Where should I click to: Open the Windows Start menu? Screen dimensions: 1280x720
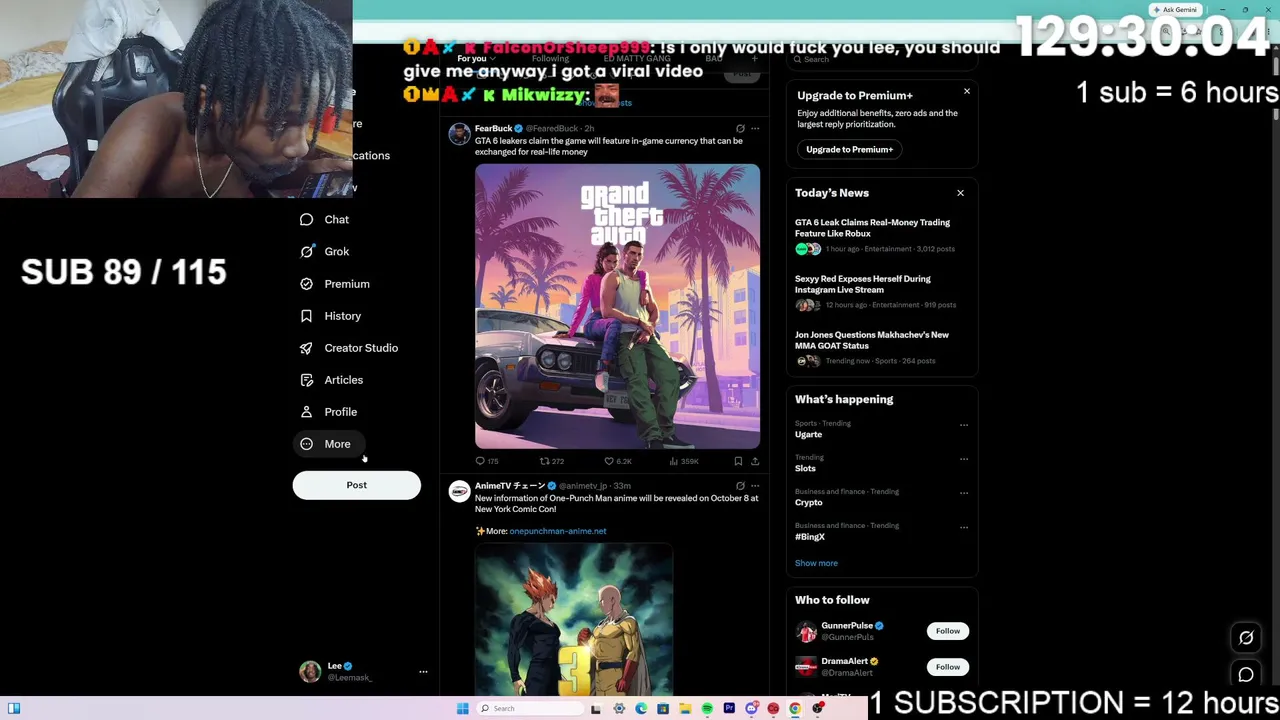[x=462, y=709]
